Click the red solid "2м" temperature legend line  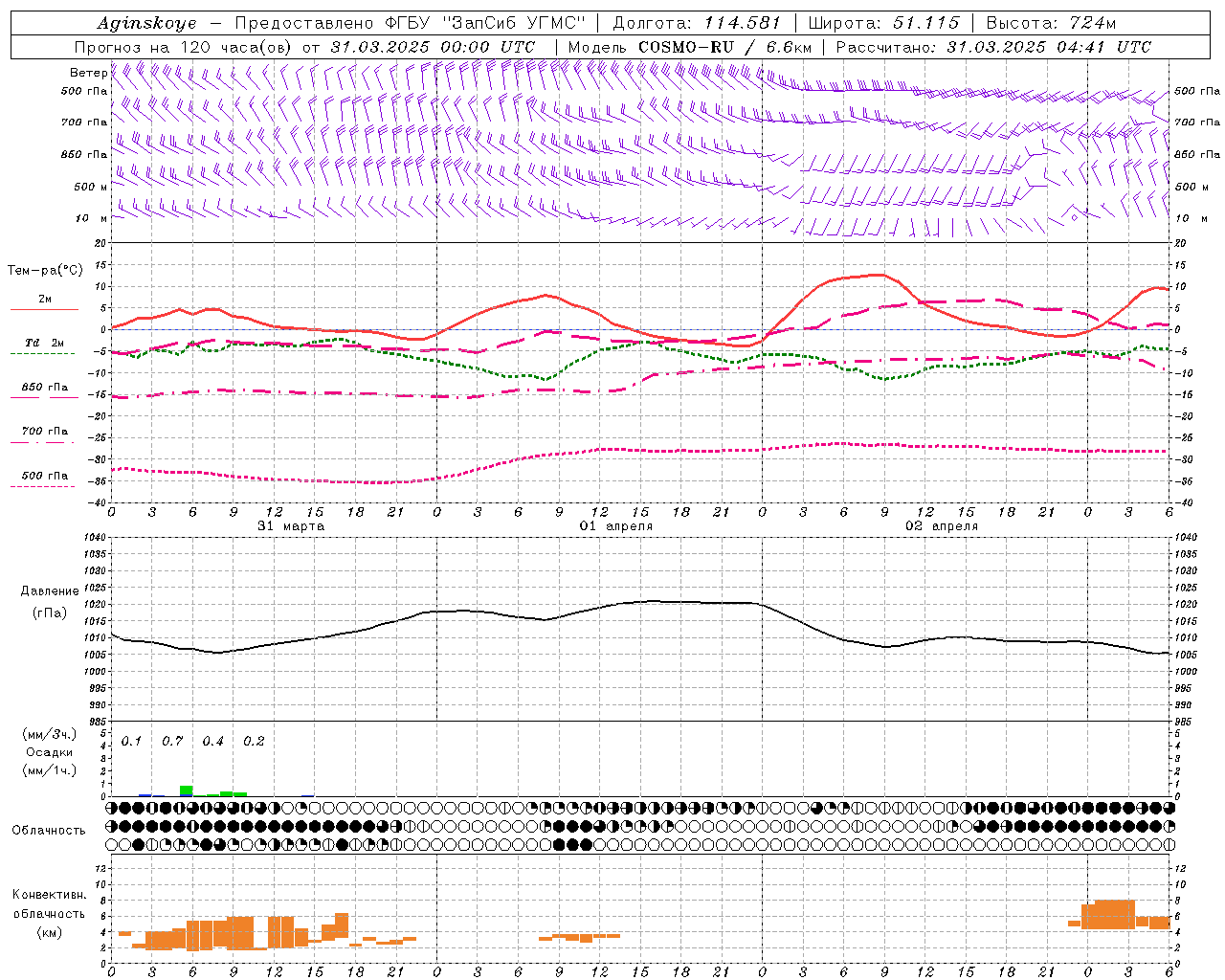tap(44, 309)
